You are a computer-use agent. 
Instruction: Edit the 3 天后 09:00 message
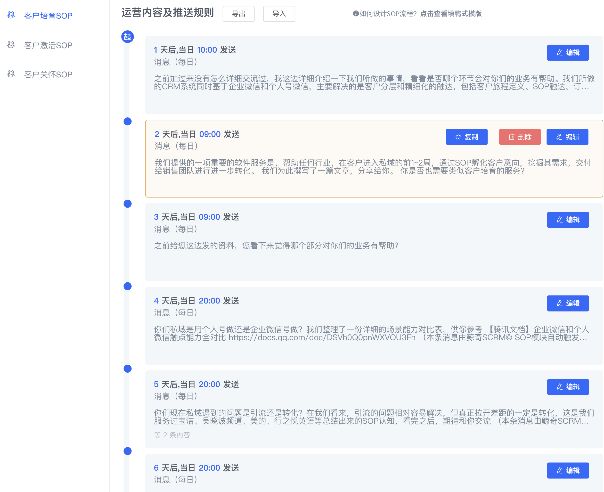tap(568, 220)
